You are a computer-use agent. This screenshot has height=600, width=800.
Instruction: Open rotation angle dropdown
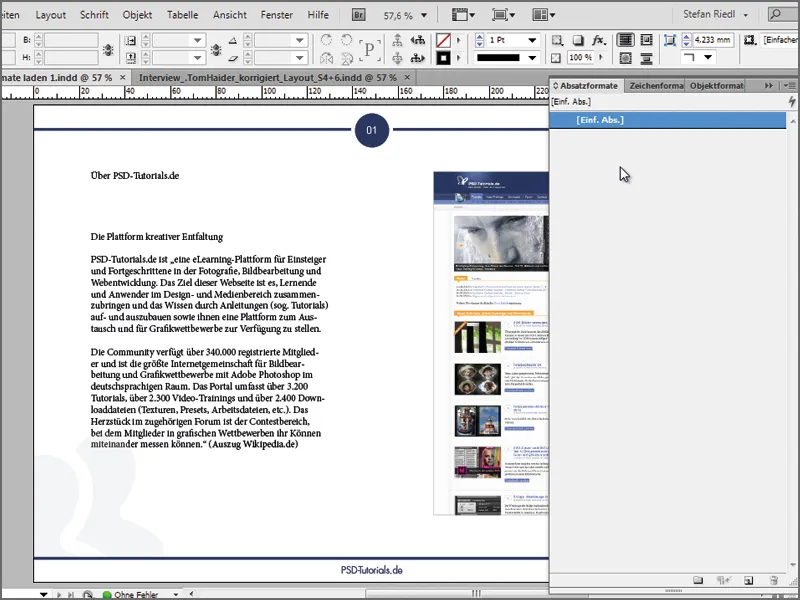tap(299, 40)
